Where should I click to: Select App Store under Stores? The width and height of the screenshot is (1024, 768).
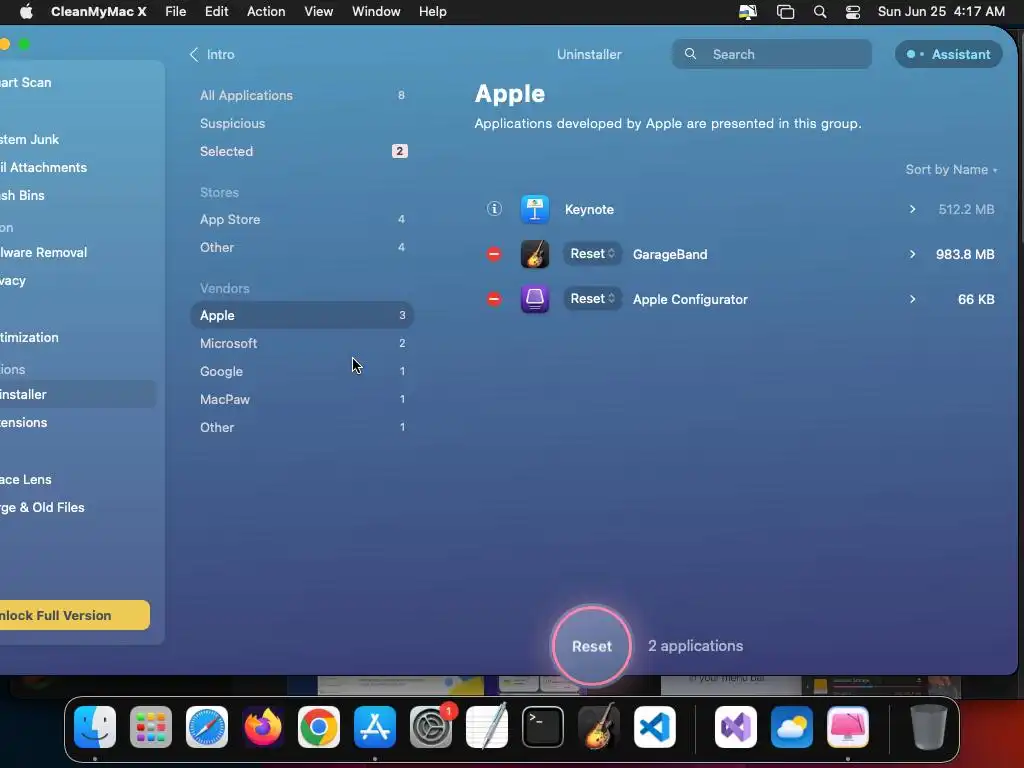[302, 219]
